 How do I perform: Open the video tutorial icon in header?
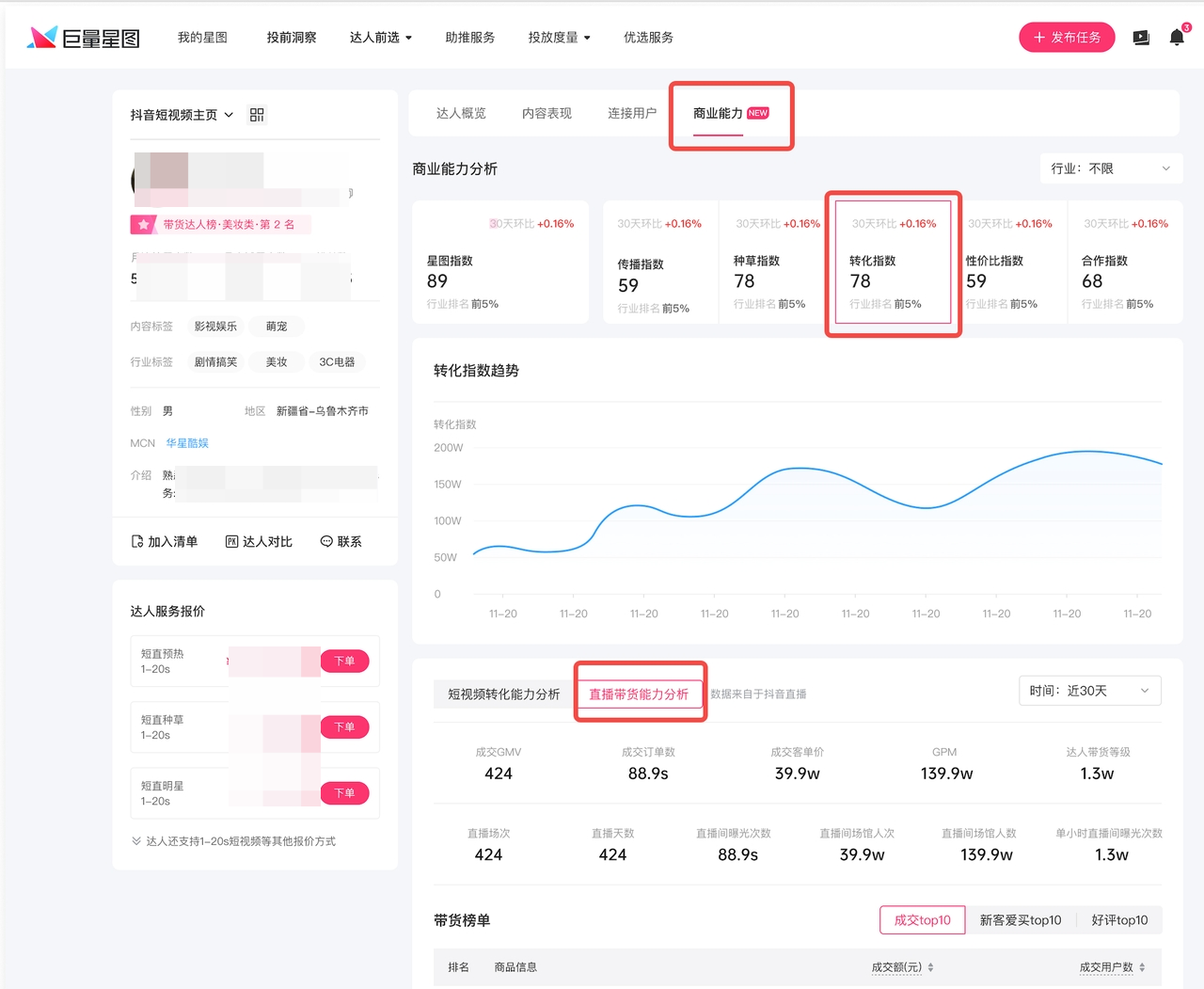(x=1141, y=38)
